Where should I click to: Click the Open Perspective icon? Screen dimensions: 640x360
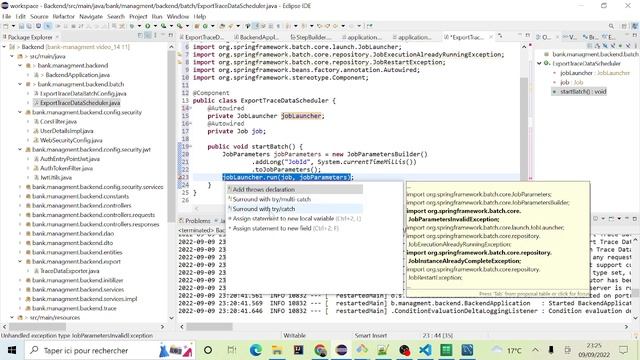pyautogui.click(x=624, y=26)
